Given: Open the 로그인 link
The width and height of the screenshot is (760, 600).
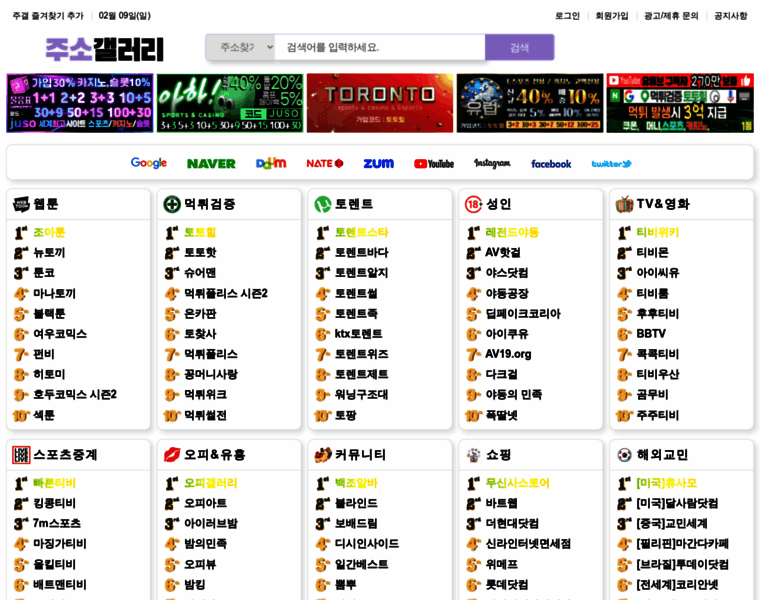Looking at the screenshot, I should [x=567, y=16].
